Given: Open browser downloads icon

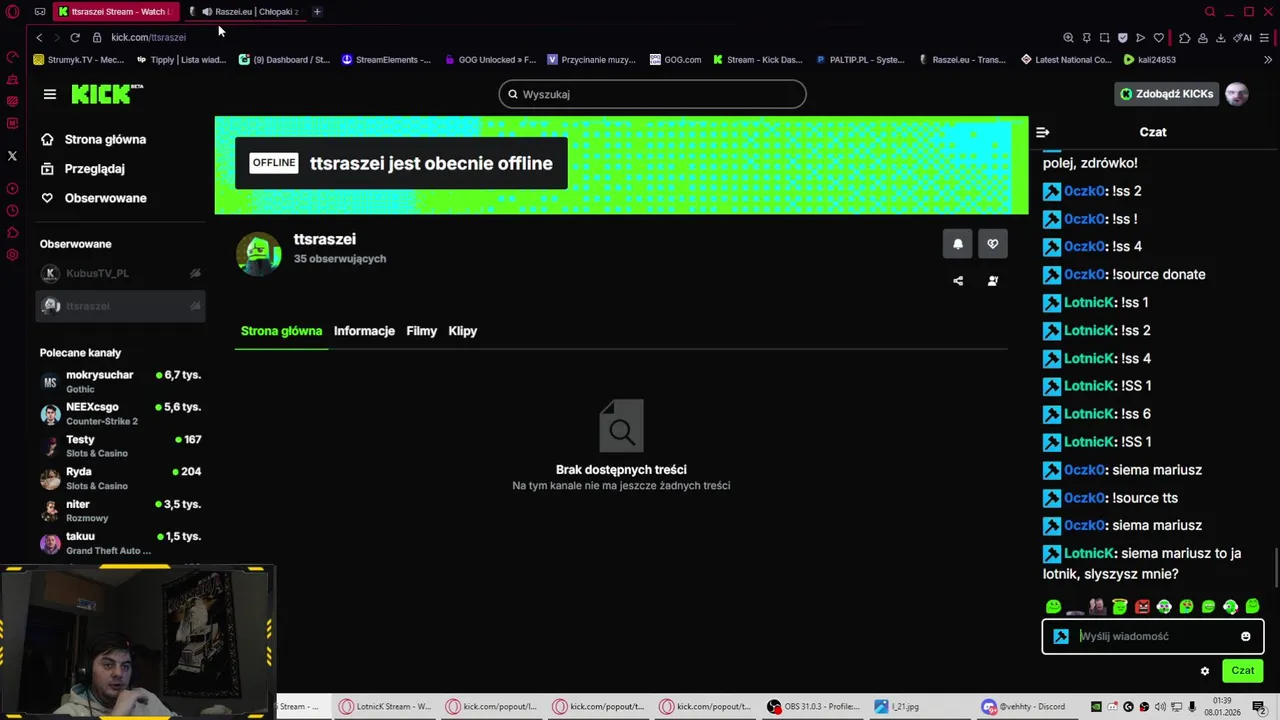Looking at the screenshot, I should [1220, 38].
